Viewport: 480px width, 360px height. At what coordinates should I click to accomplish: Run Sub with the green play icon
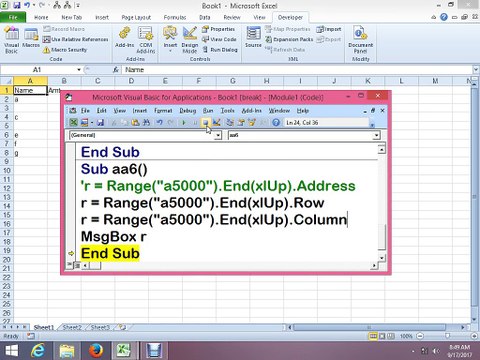click(184, 123)
